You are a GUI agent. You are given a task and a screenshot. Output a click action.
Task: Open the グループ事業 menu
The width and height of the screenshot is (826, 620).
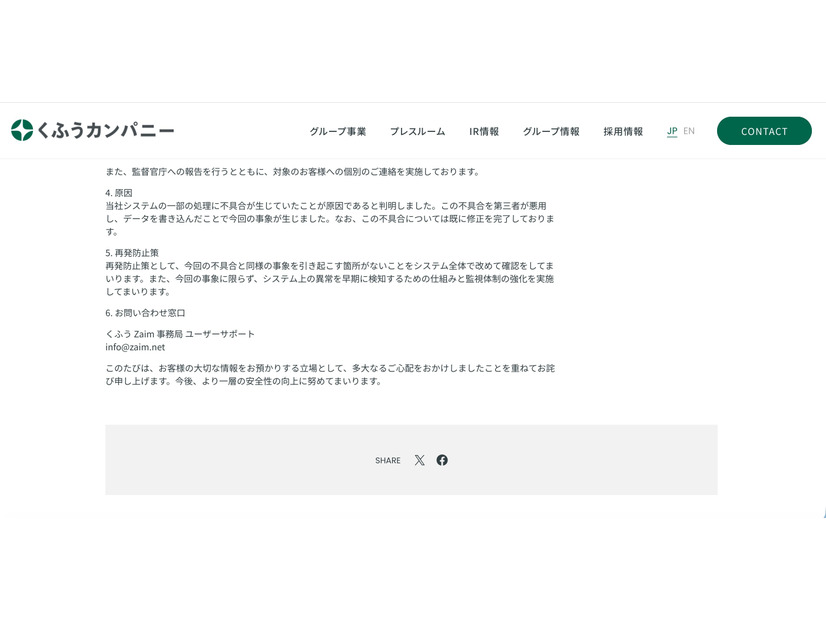tap(338, 131)
